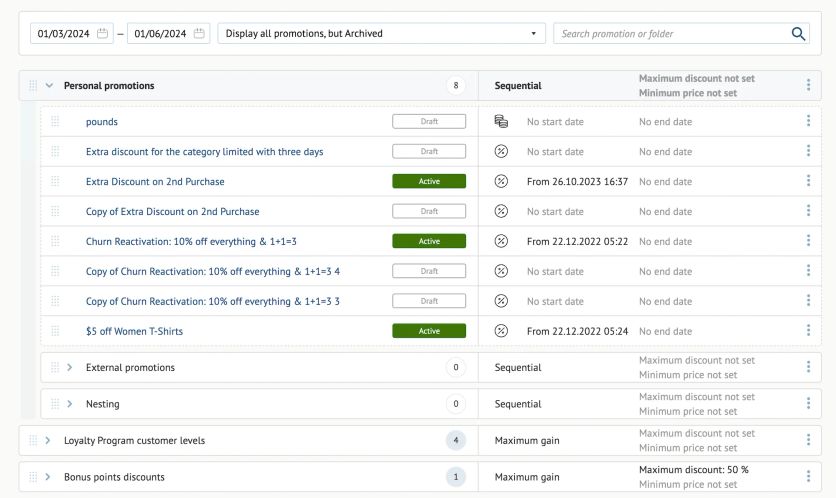
Task: Click Draft status badge of pounds promotion
Action: tap(429, 122)
